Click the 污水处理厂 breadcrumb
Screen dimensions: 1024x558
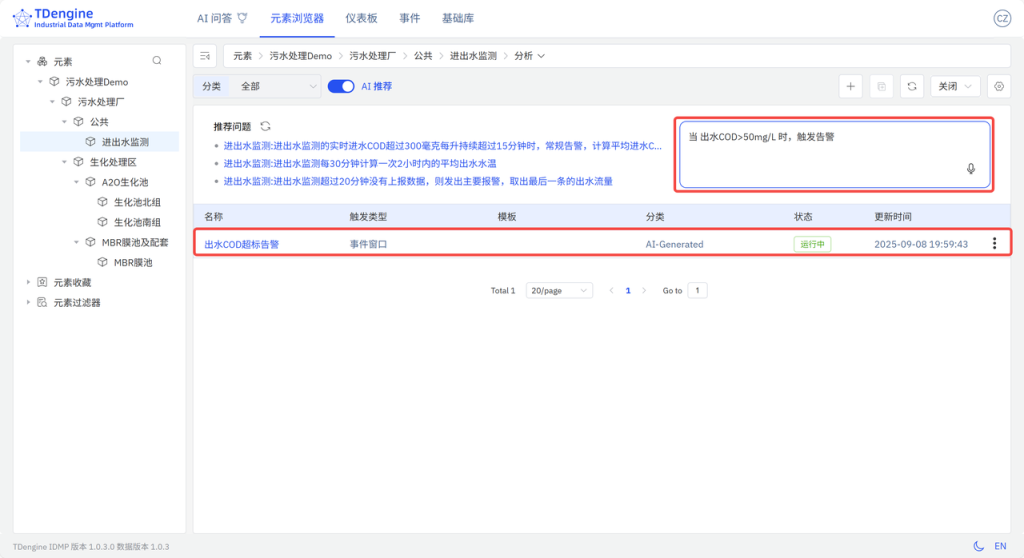click(373, 56)
